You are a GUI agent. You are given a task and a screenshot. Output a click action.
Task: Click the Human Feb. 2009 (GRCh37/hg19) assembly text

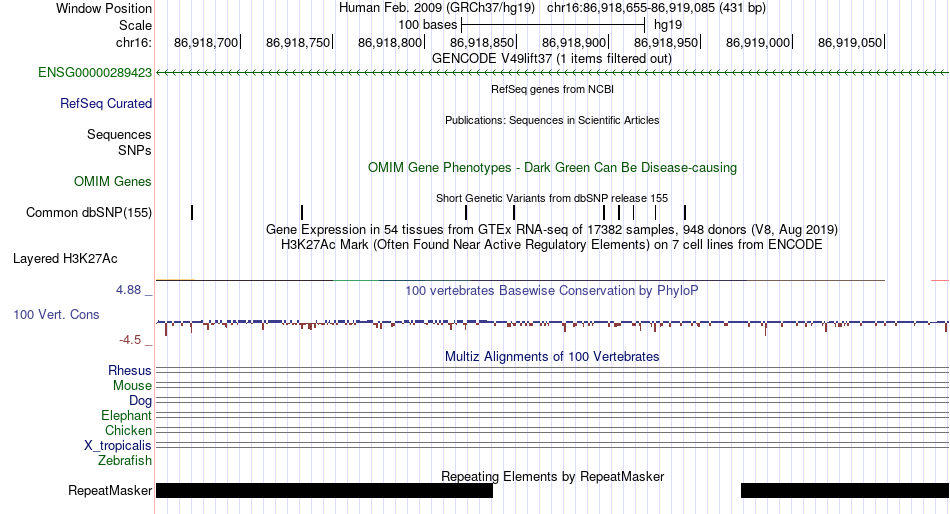pyautogui.click(x=437, y=8)
